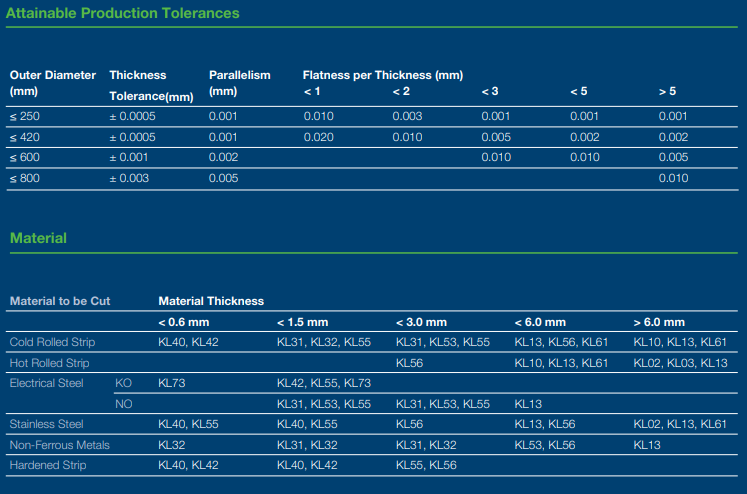Select the "< 1.5 mm" thickness column header
Screen dimensions: 747x494
tap(303, 322)
